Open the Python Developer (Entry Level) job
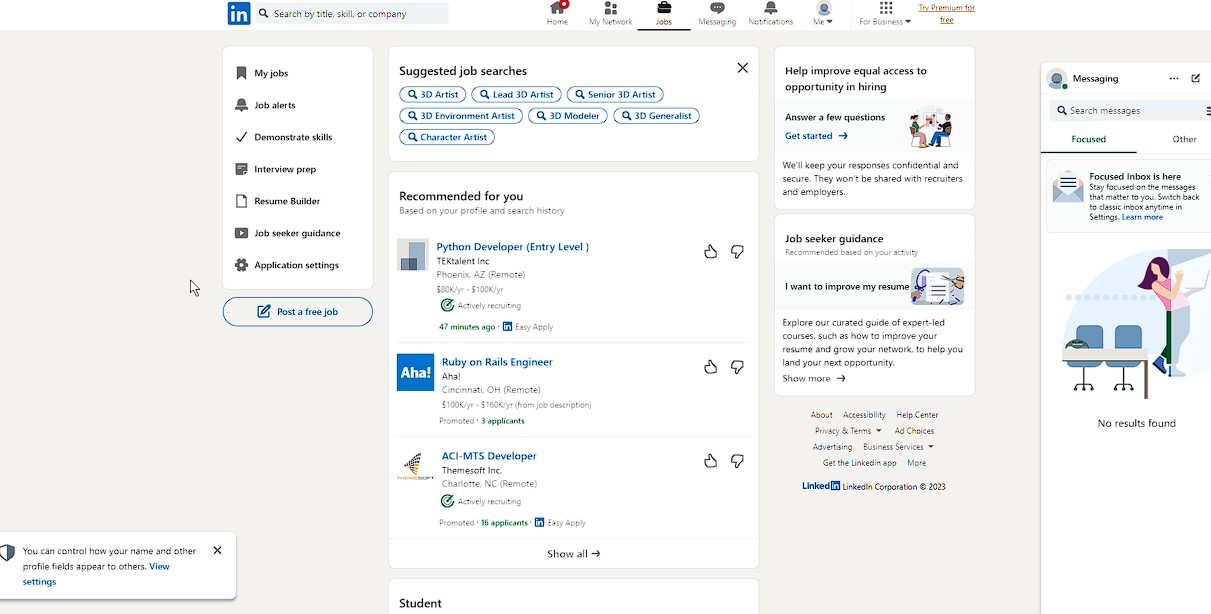 513,247
